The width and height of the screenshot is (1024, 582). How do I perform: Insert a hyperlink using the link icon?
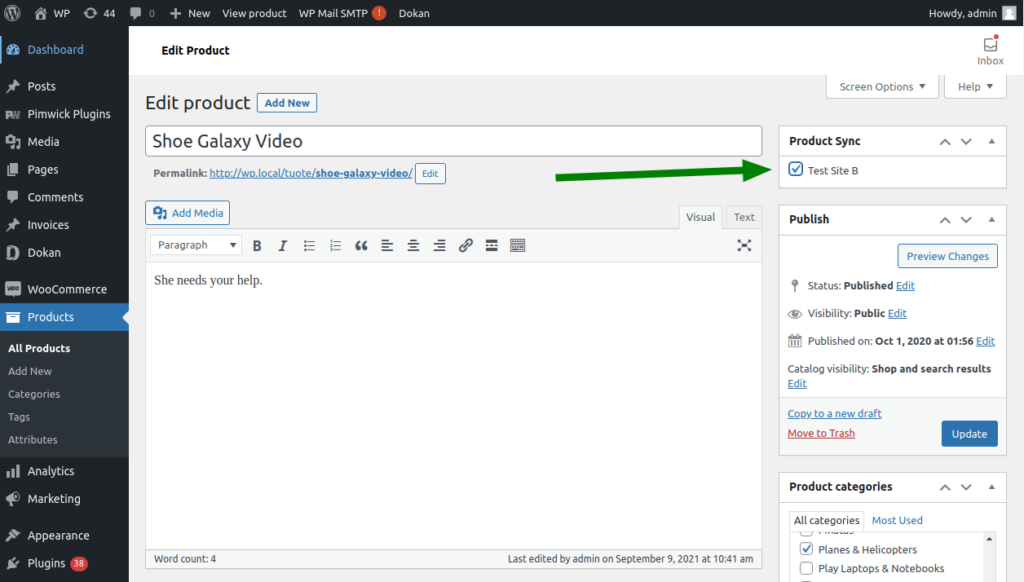(x=465, y=245)
